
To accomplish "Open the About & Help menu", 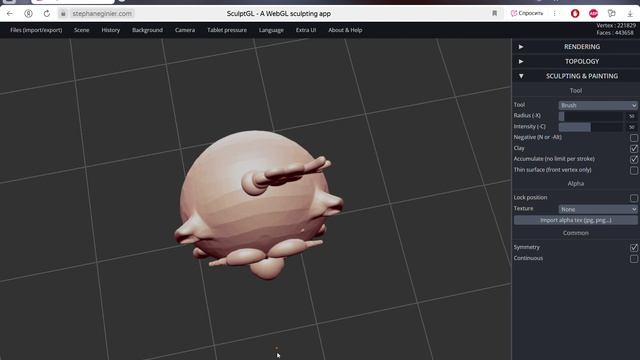I will tap(345, 30).
